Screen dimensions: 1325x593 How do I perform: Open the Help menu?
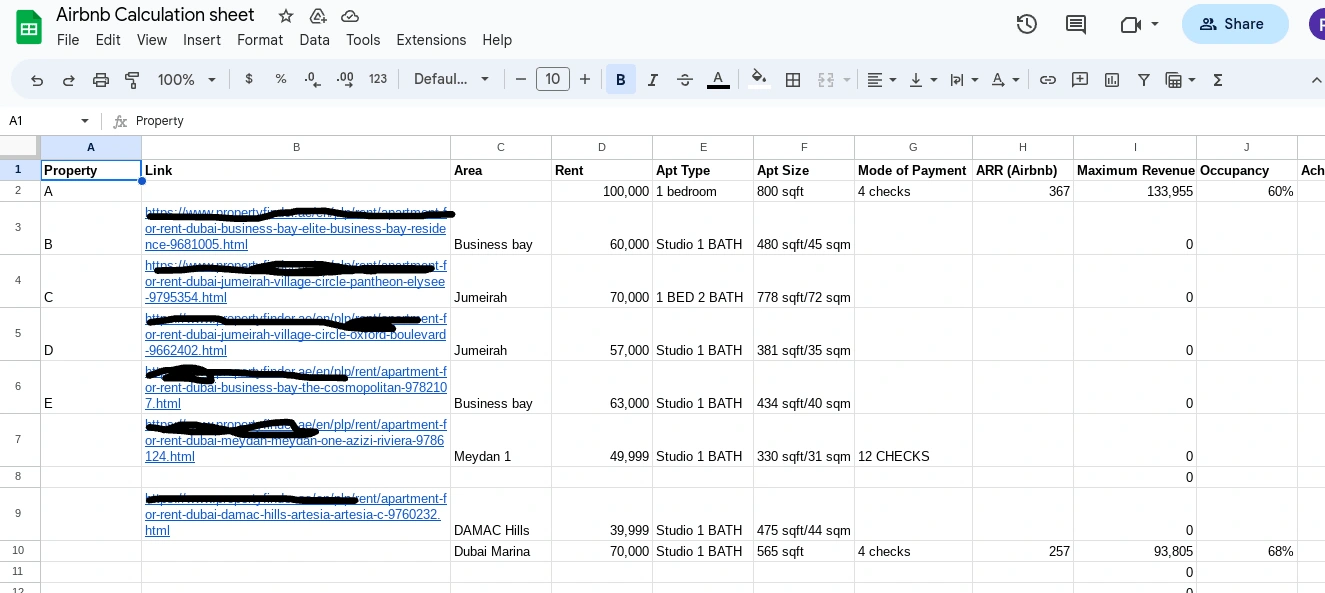coord(497,40)
